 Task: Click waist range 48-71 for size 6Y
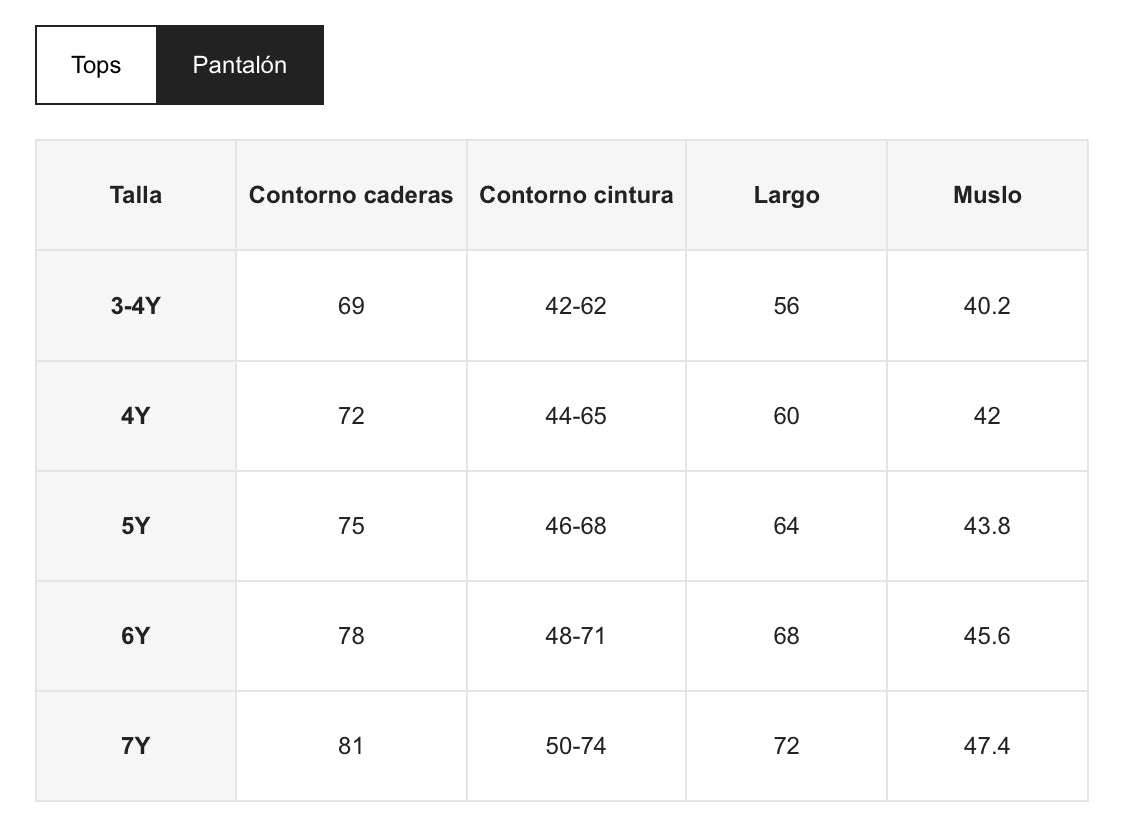coord(576,636)
